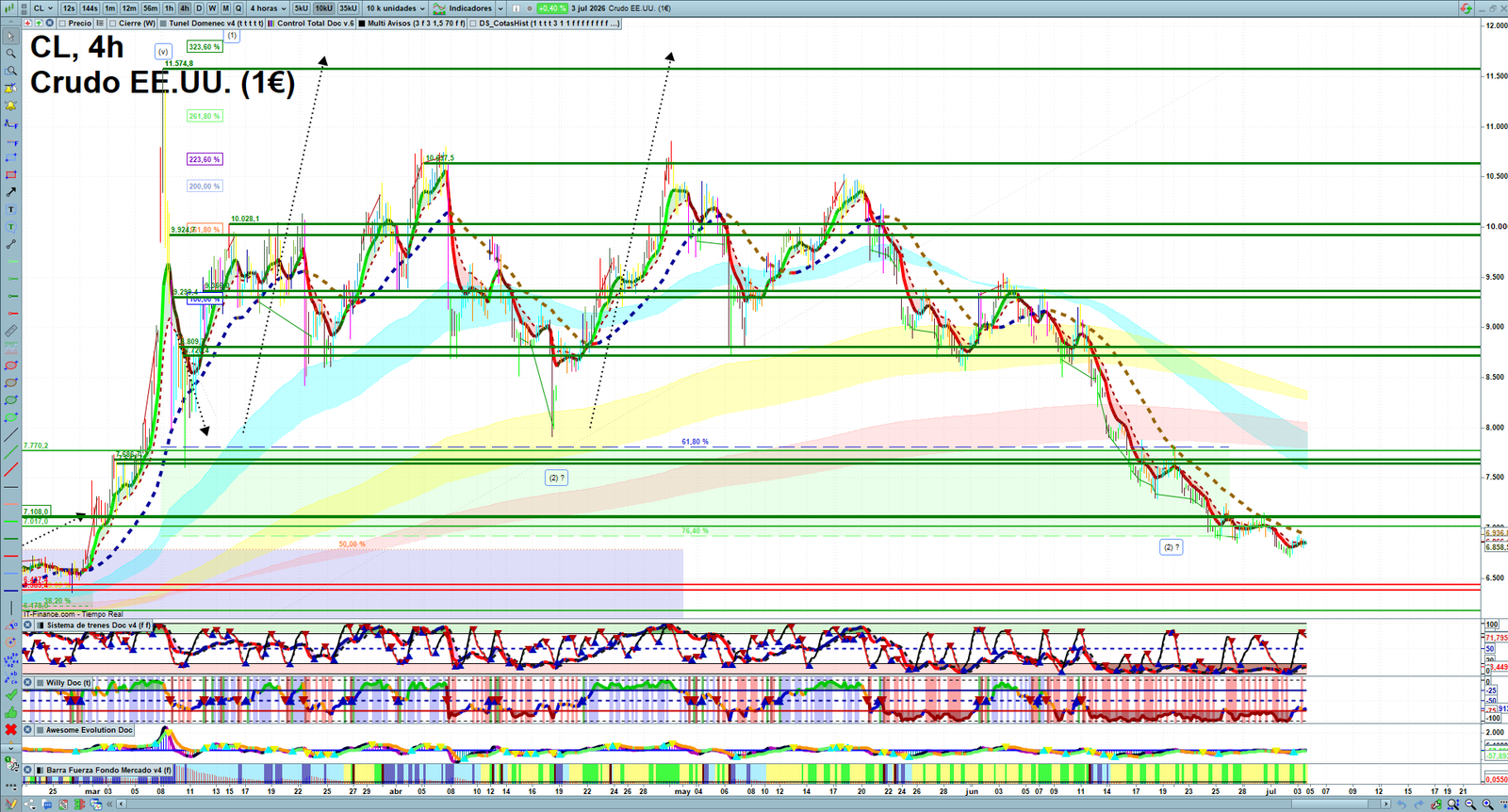Select the black arrow drawing tool
The width and height of the screenshot is (1508, 812).
point(10,192)
